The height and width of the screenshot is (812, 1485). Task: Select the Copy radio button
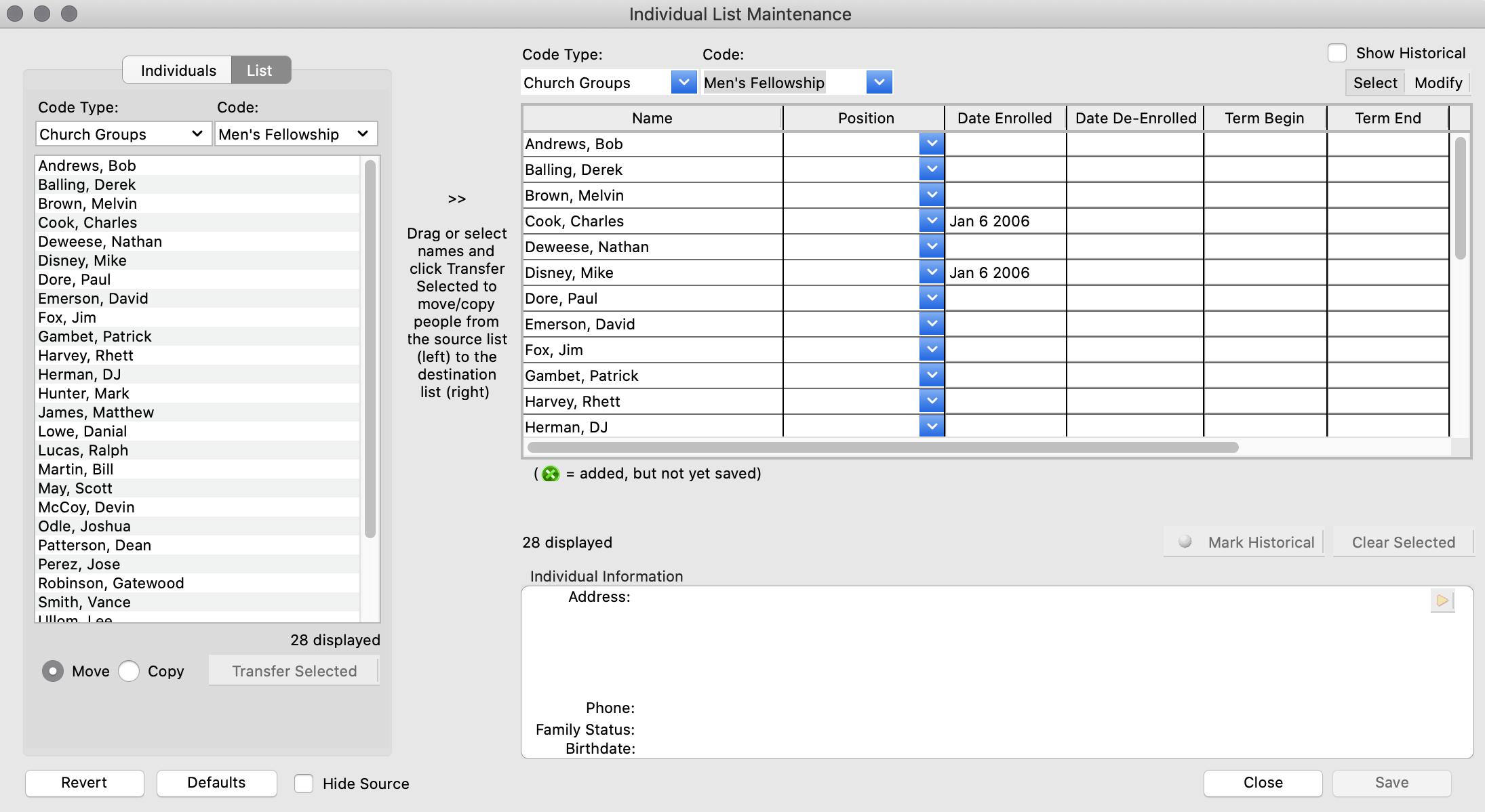tap(129, 671)
